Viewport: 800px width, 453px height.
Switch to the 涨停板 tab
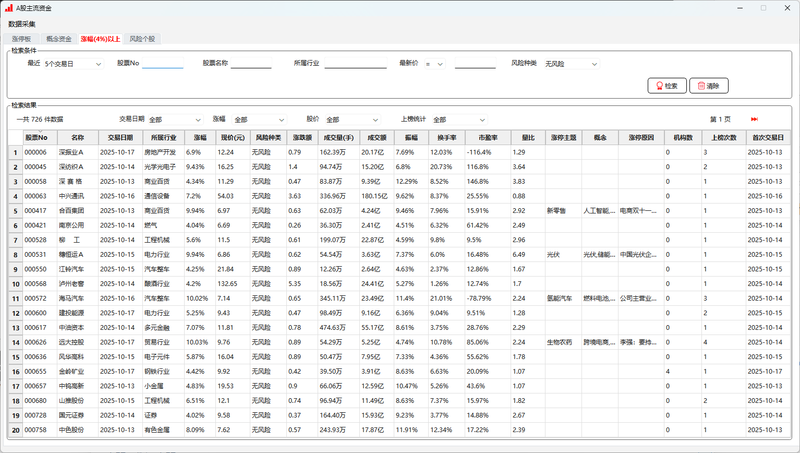21,39
